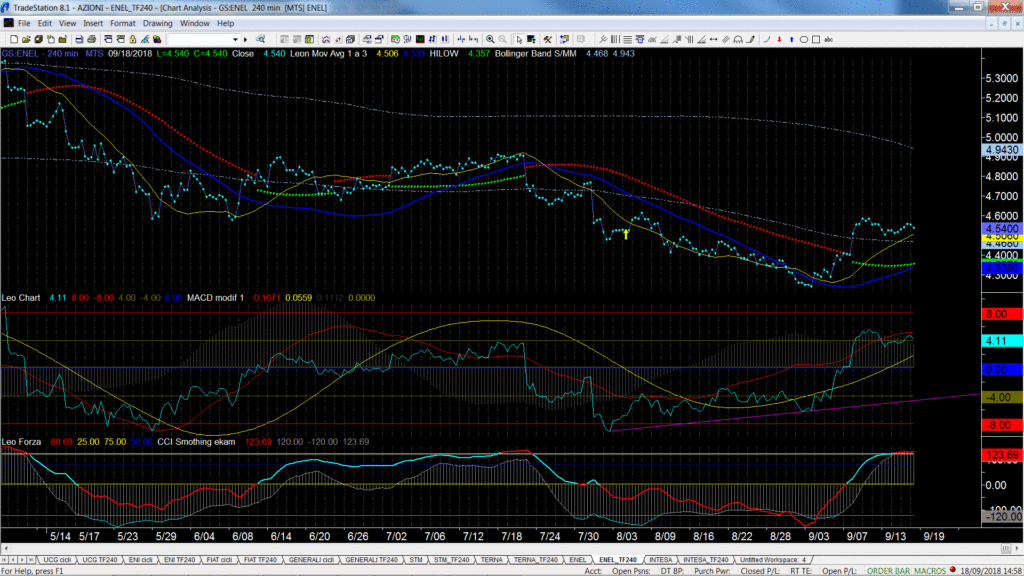
Task: Click the red-green-blue color icon in toolbar
Action: (x=157, y=39)
